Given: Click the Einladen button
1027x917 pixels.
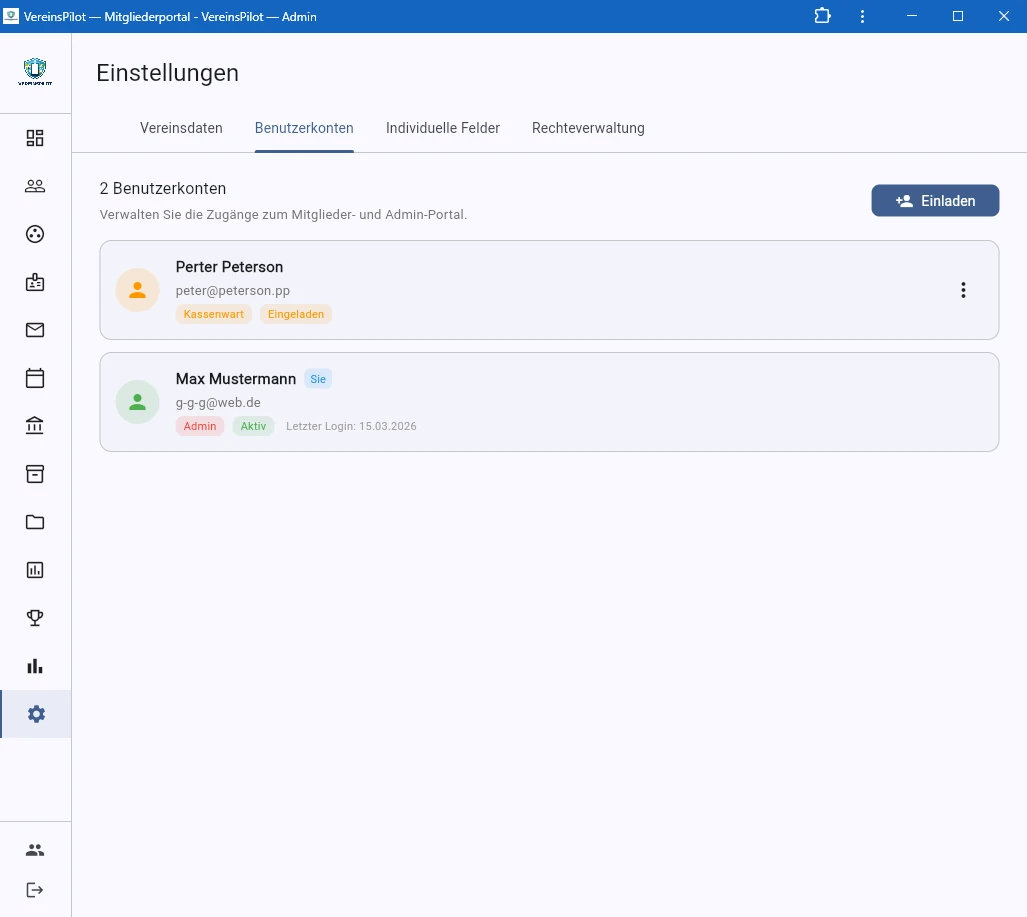Looking at the screenshot, I should coord(935,200).
